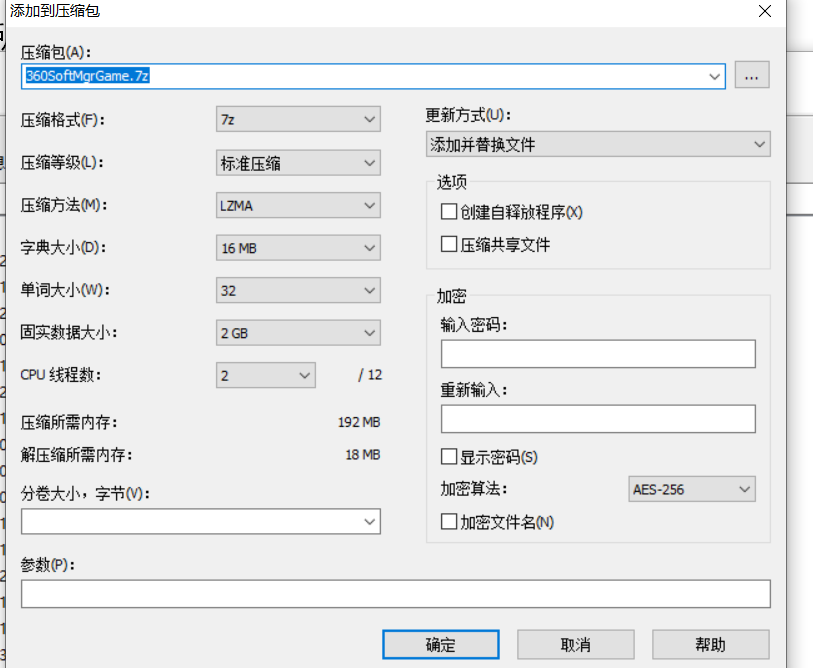Screen dimensions: 813x668
Task: Click the 18 MB decompression memory value
Action: point(362,455)
